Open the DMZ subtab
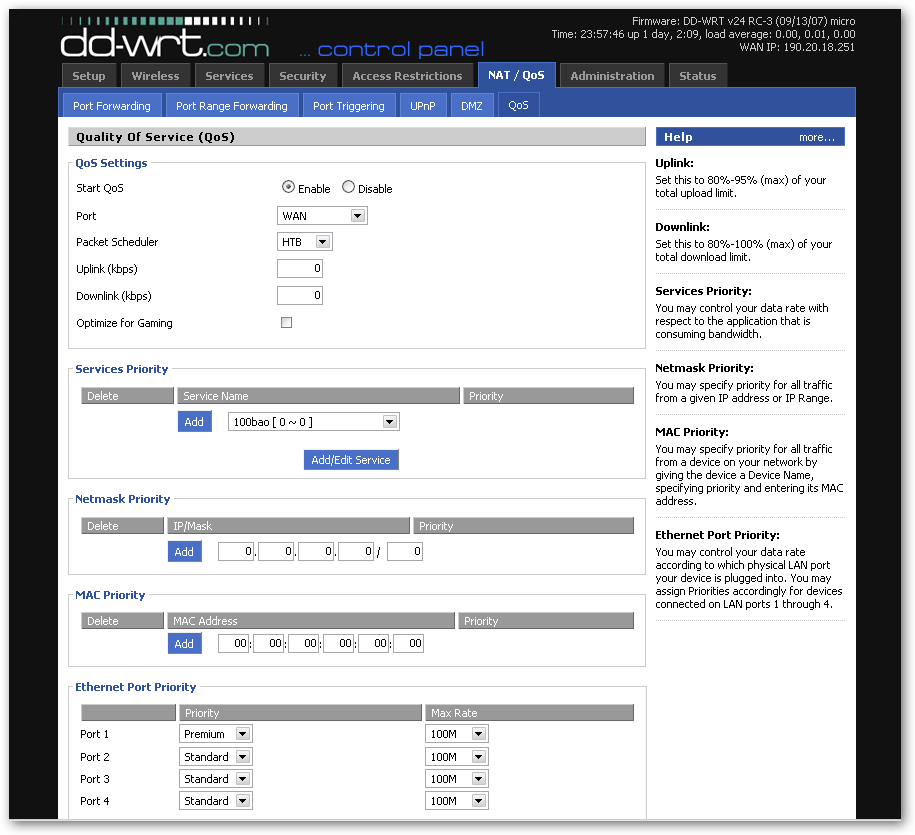Screen dimensions: 915x835 tap(472, 106)
